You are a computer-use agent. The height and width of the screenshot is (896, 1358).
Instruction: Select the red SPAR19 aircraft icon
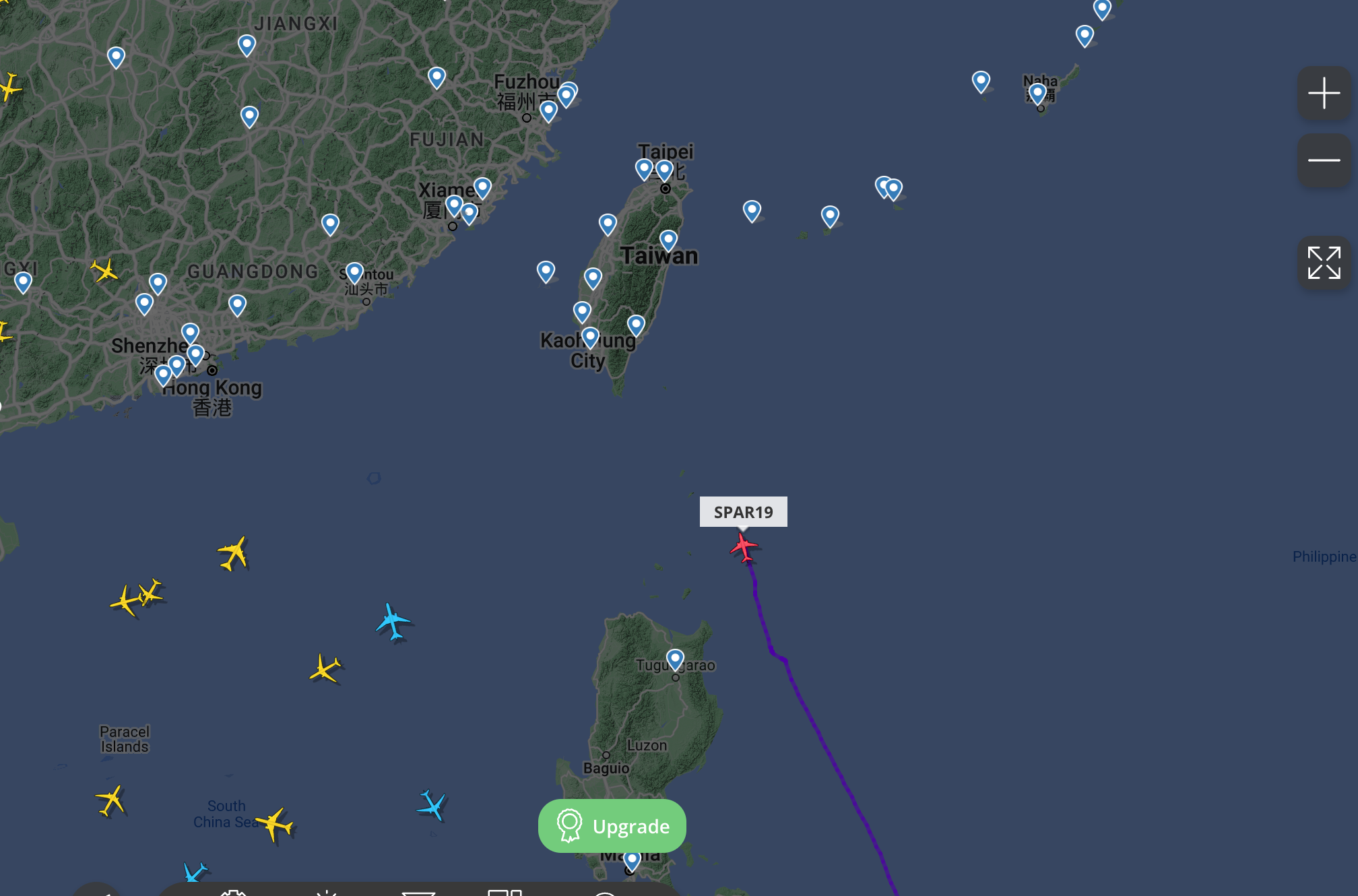[744, 547]
